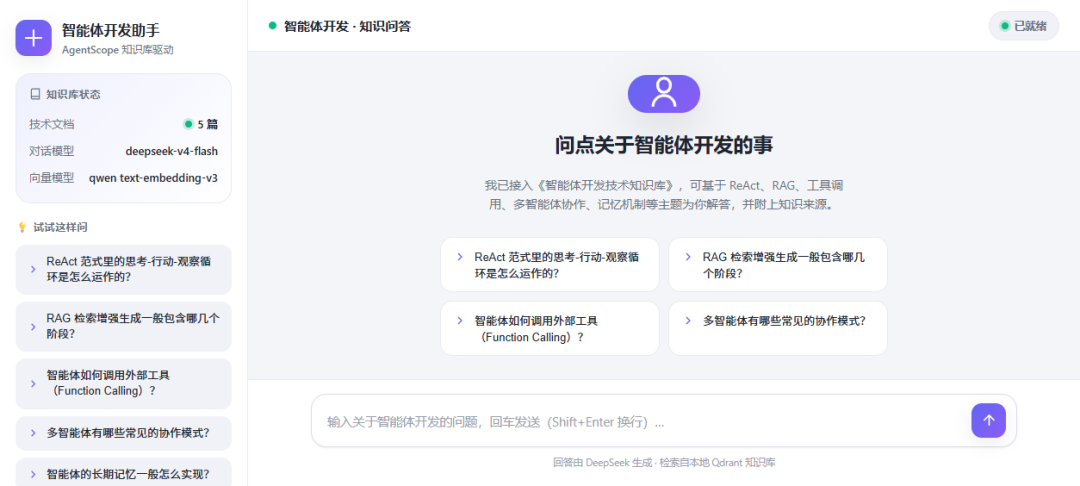Click the 对话模型 label
This screenshot has height=486, width=1080.
[52, 151]
